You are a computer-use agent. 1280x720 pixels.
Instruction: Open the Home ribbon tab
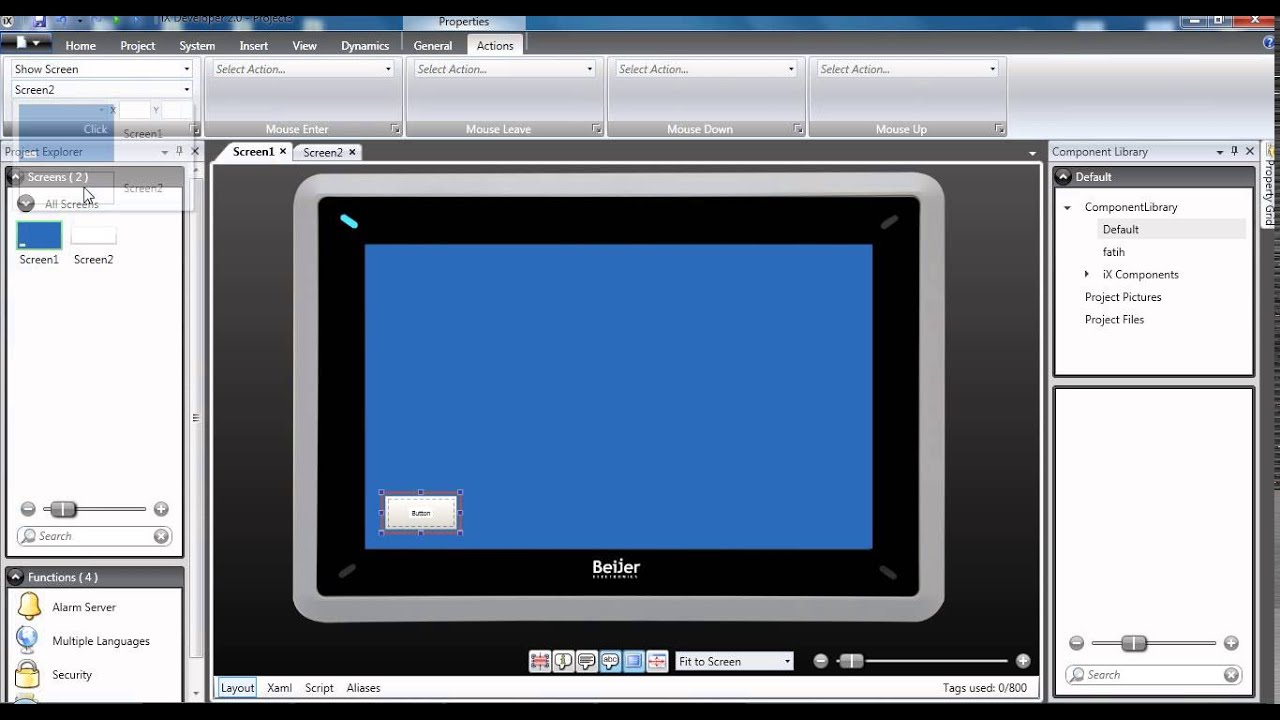coord(80,45)
